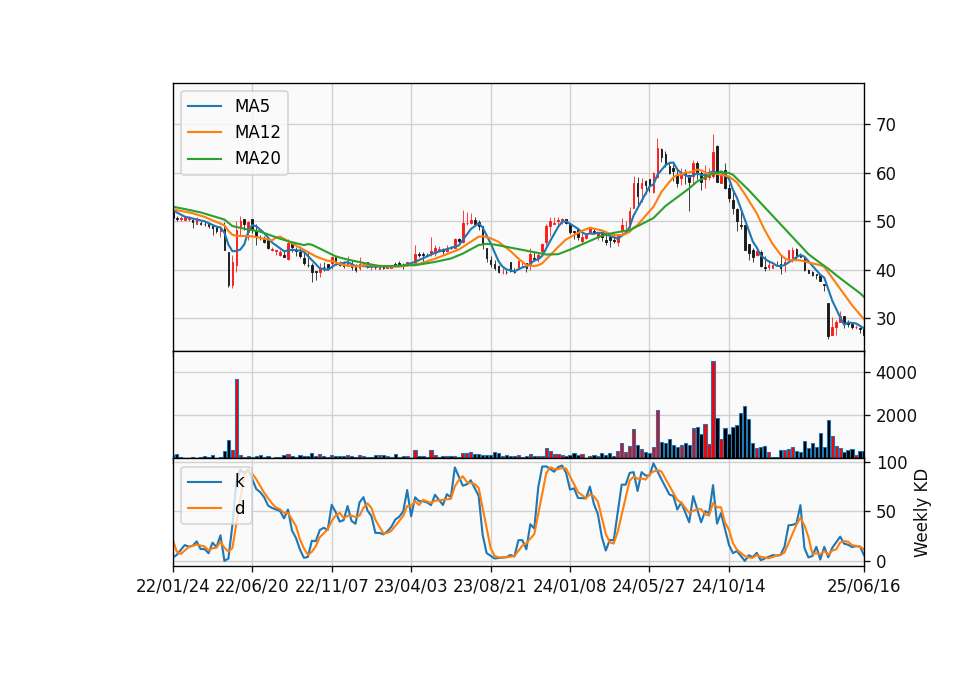Click the tallest red volume bar above 4000
Viewport: 960px width, 690px height.
click(713, 410)
